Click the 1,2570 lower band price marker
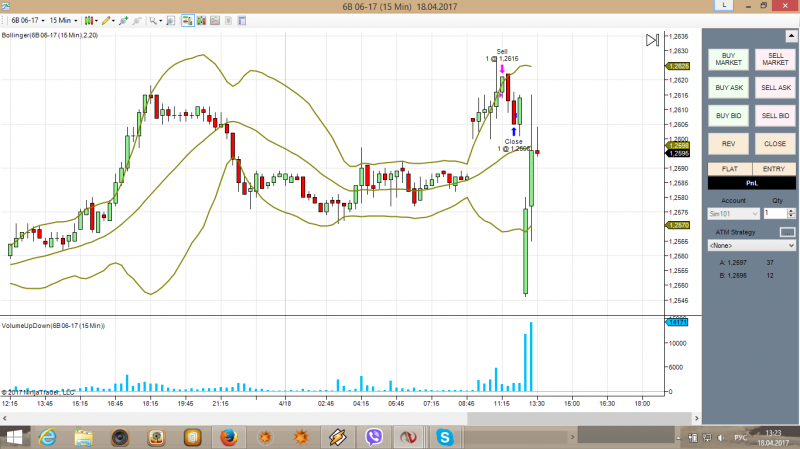800x449 pixels. (x=678, y=225)
